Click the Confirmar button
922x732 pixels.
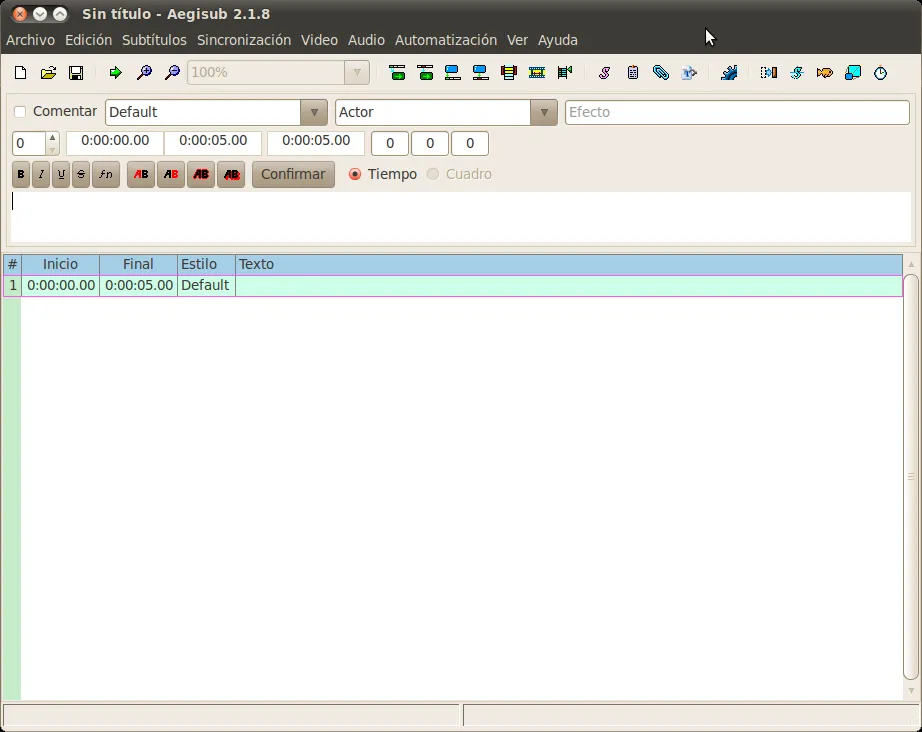pyautogui.click(x=293, y=175)
